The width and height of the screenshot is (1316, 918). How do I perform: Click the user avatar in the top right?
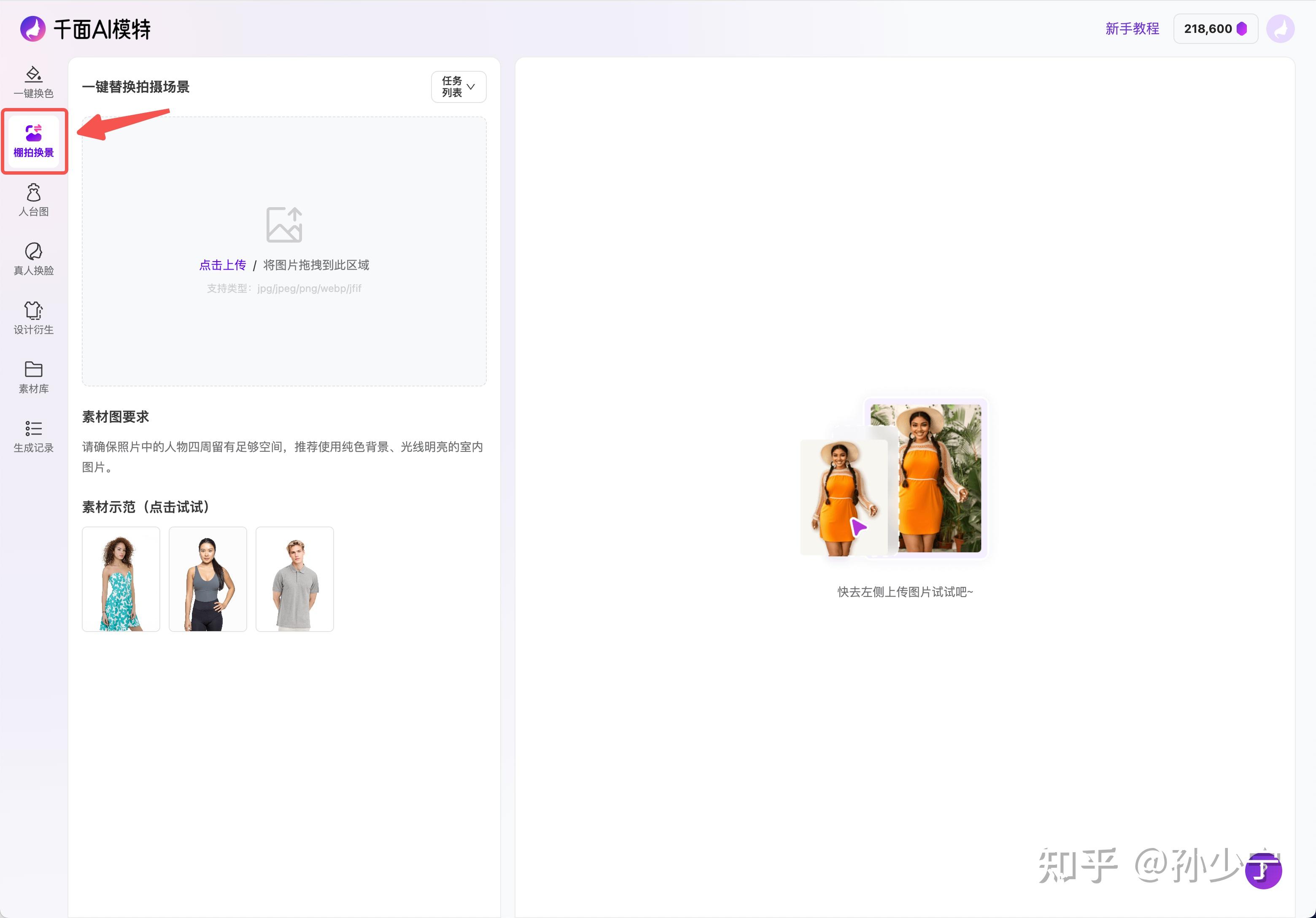1280,29
